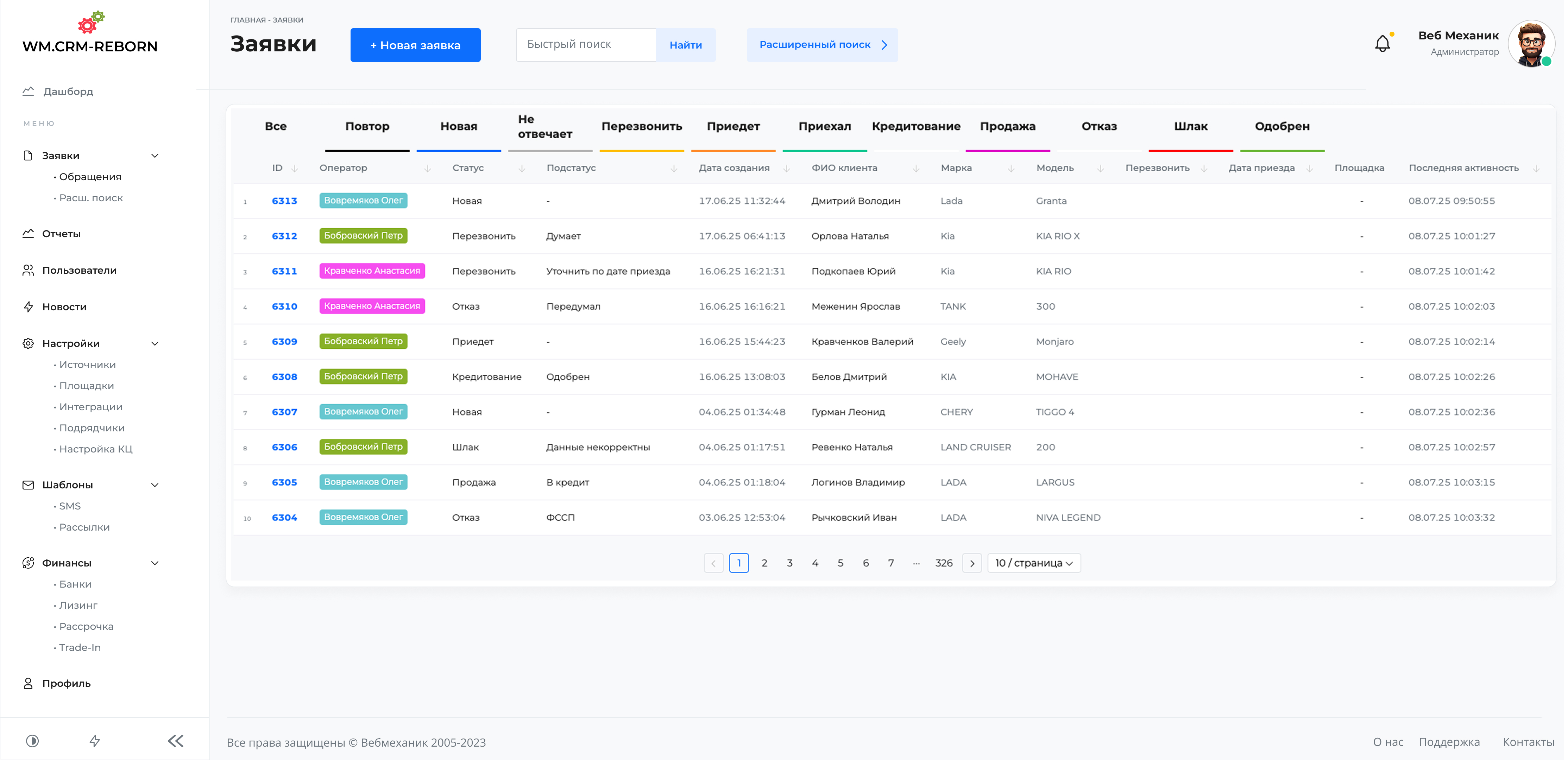Click the contrast theme toggle icon

point(32,741)
